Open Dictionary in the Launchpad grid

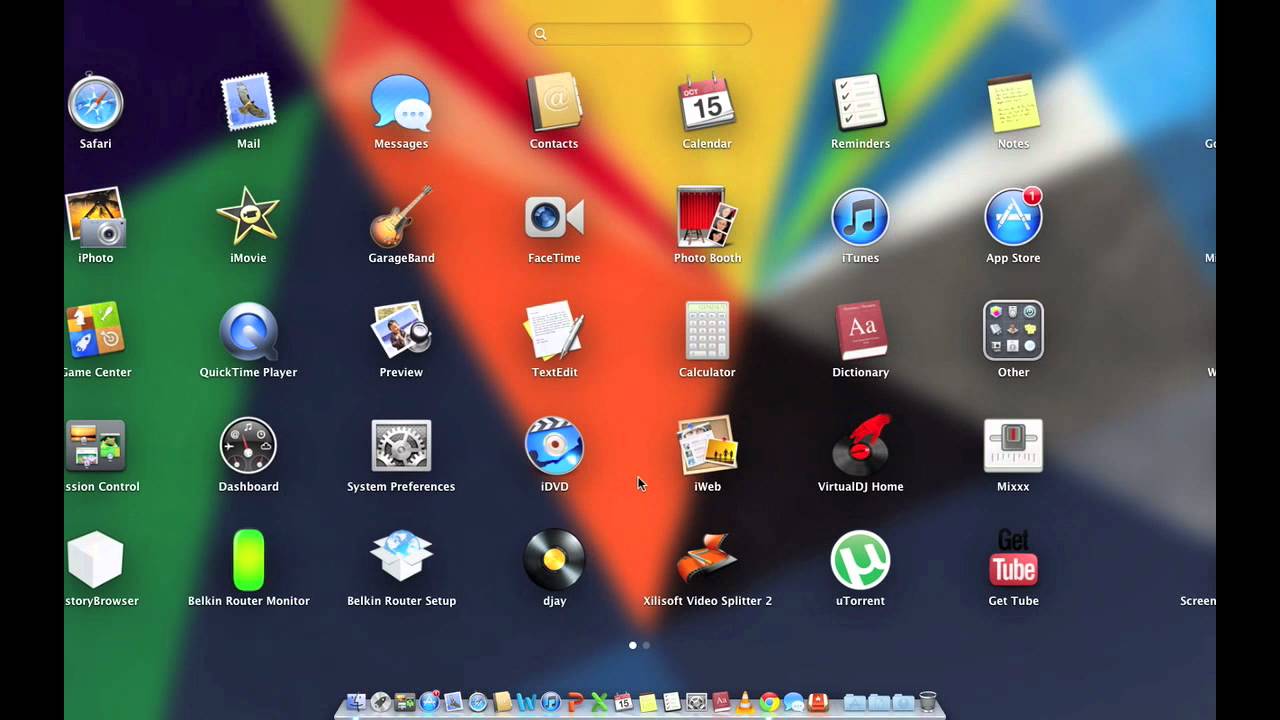click(860, 332)
